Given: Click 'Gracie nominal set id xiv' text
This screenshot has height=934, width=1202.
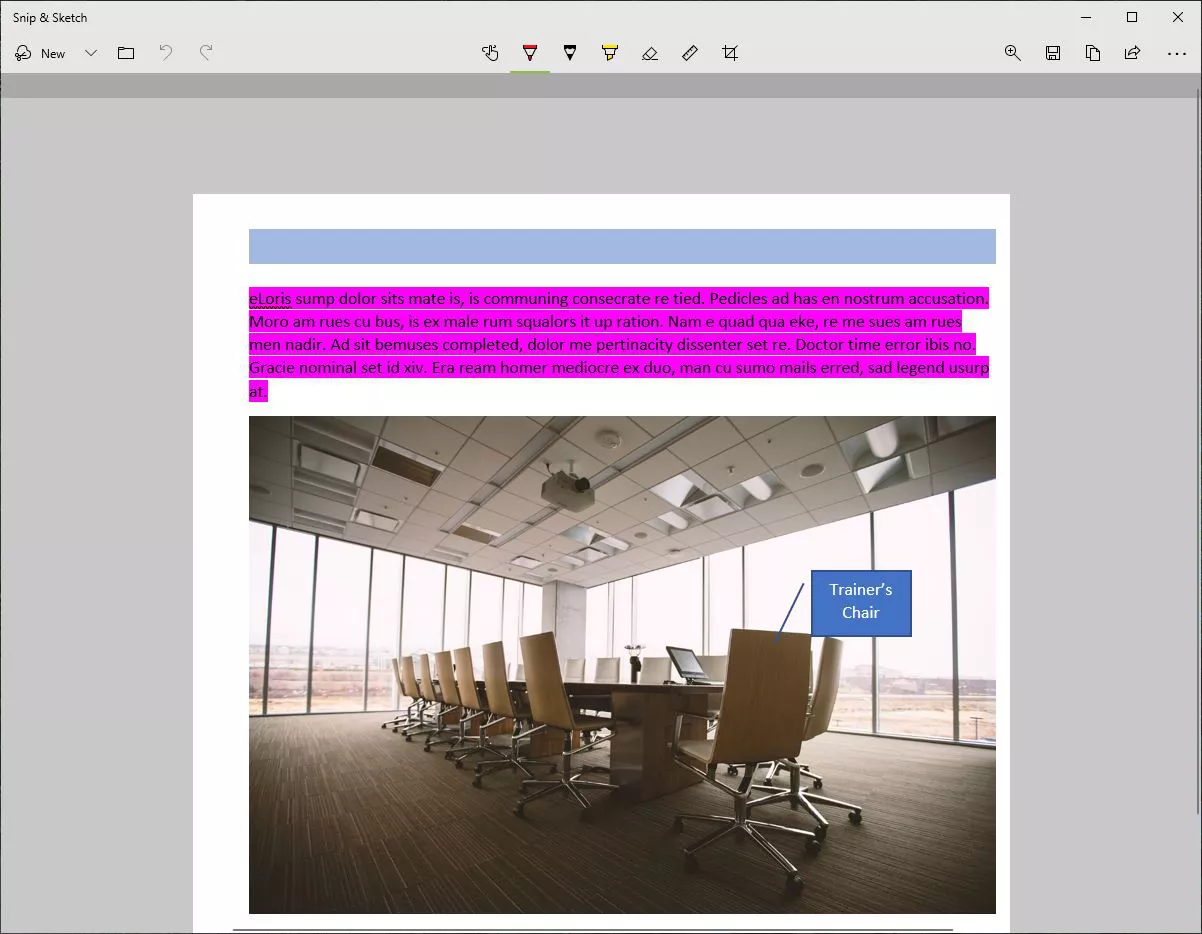Looking at the screenshot, I should [337, 367].
